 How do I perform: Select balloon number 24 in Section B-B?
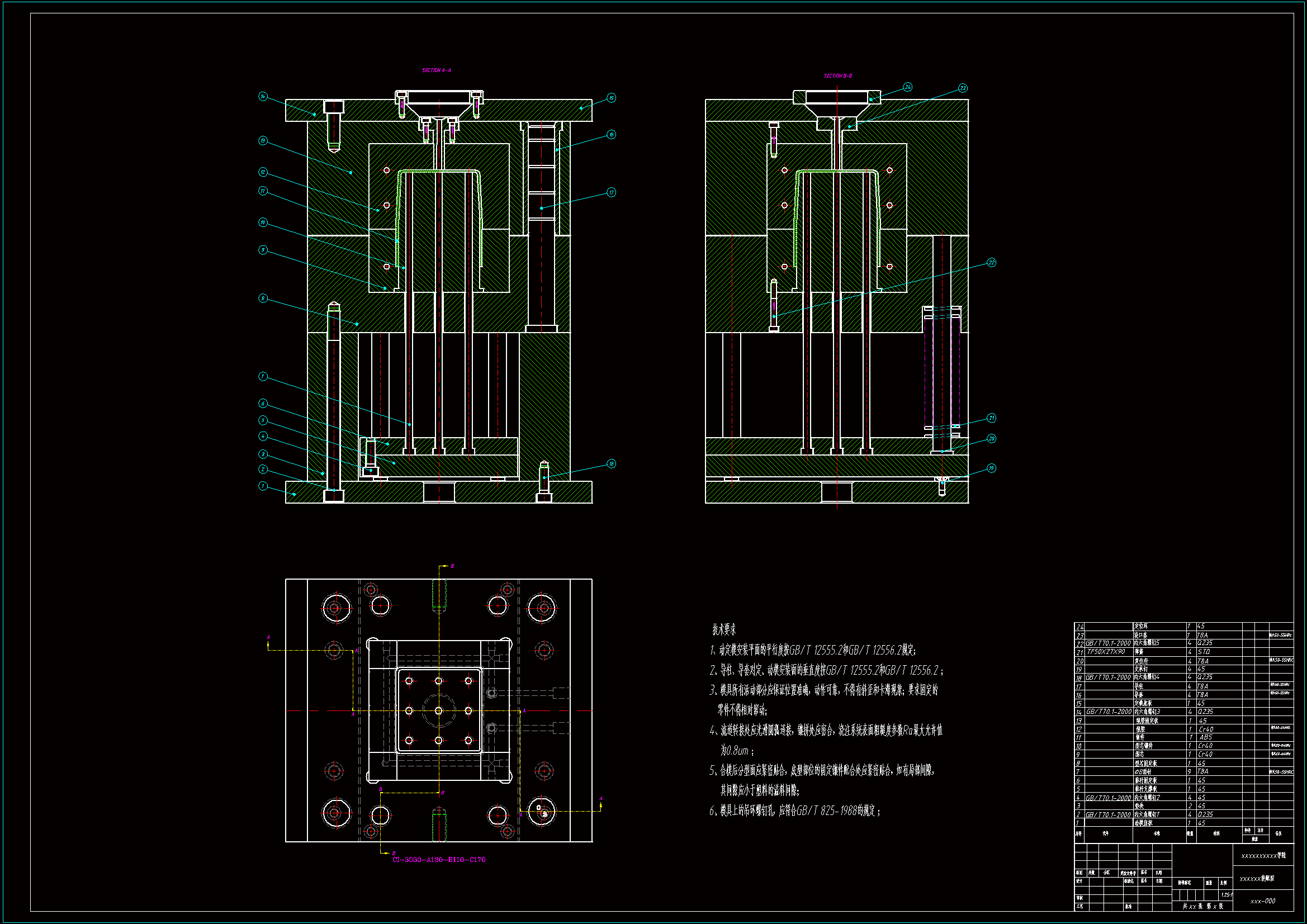[x=908, y=87]
